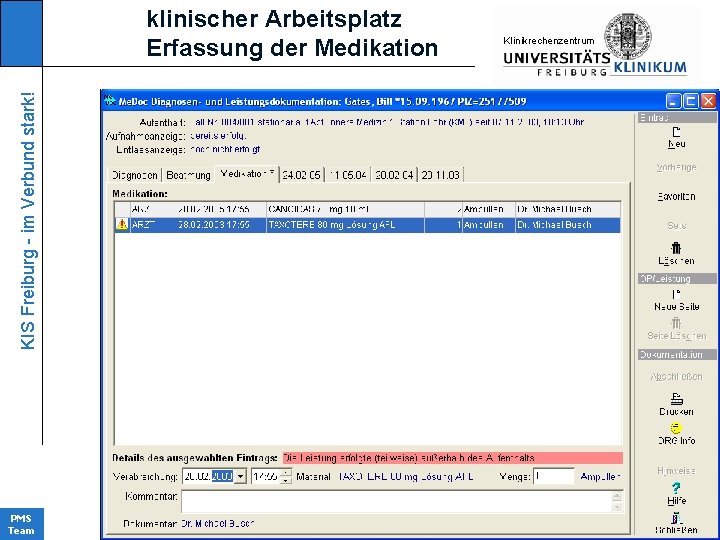Open the Verabreichung date dropdown arrow
This screenshot has height=540, width=720.
pyautogui.click(x=240, y=477)
